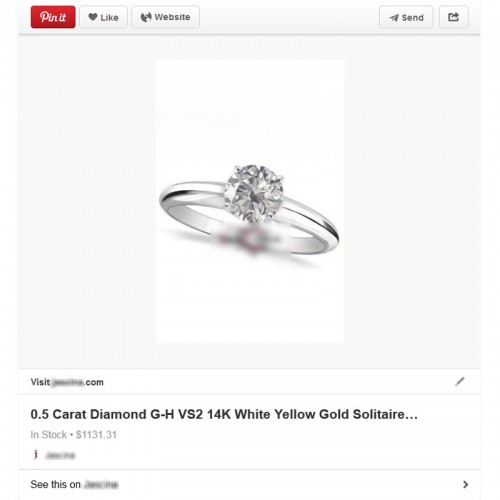Expand the See this on chevron arrow
The image size is (500, 500).
(x=466, y=484)
